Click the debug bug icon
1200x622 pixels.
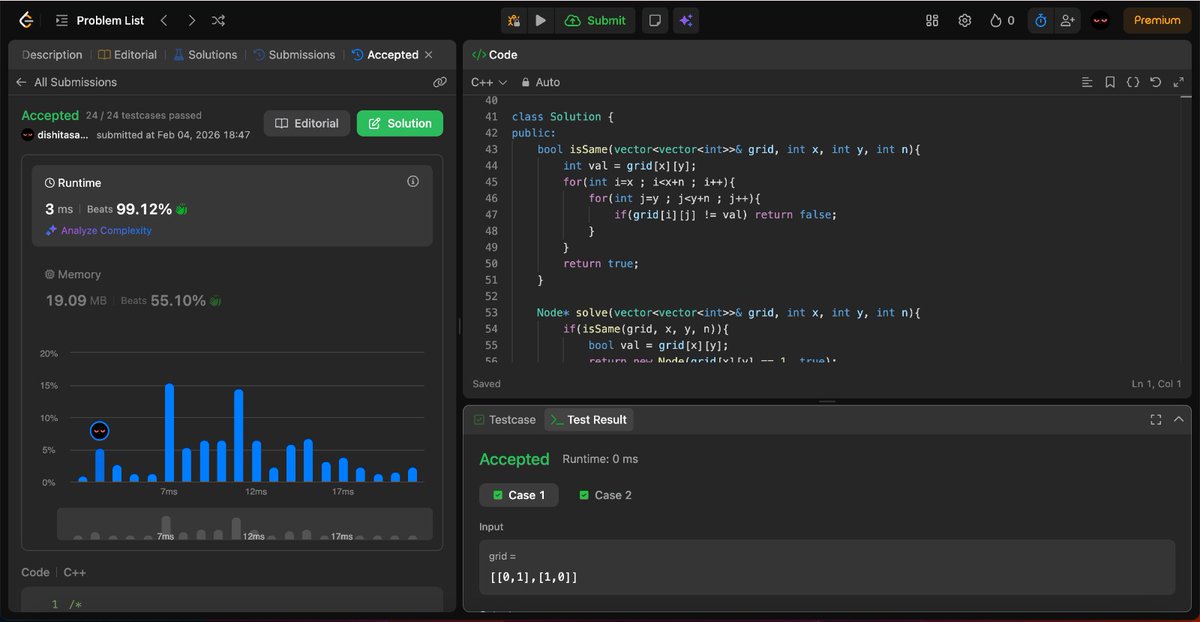coord(514,20)
